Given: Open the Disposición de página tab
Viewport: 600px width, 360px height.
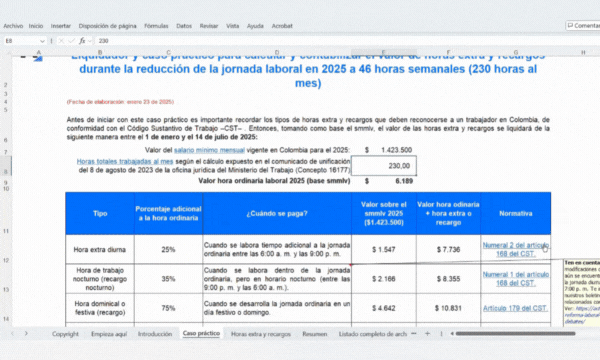Looking at the screenshot, I should click(x=107, y=26).
